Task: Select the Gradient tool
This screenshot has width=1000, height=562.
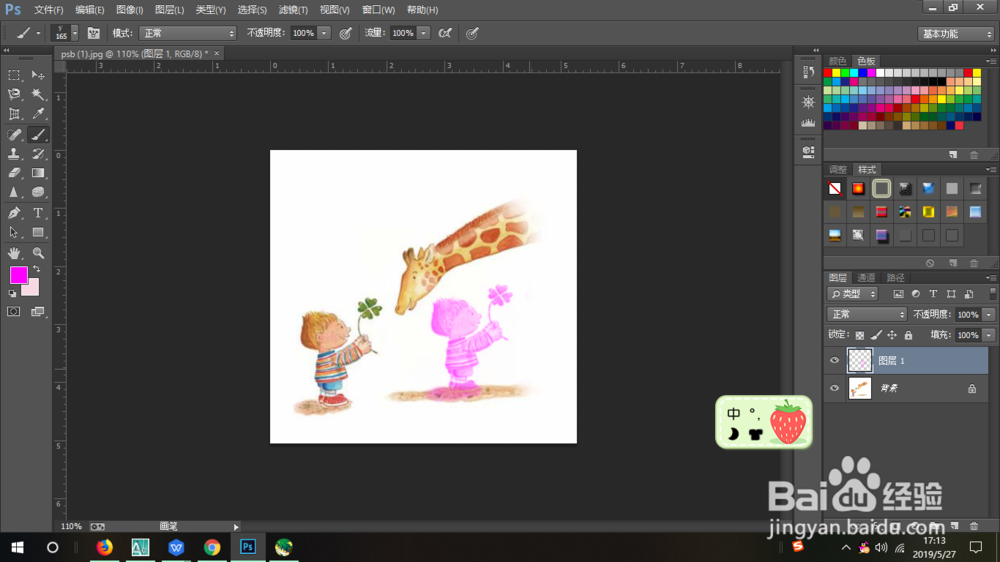Action: 38,173
